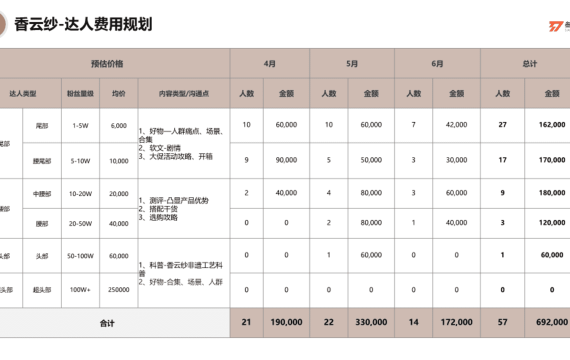Screen dimensions: 570x360
Task: Select the 中腰部 influencer type cell
Action: pos(42,194)
